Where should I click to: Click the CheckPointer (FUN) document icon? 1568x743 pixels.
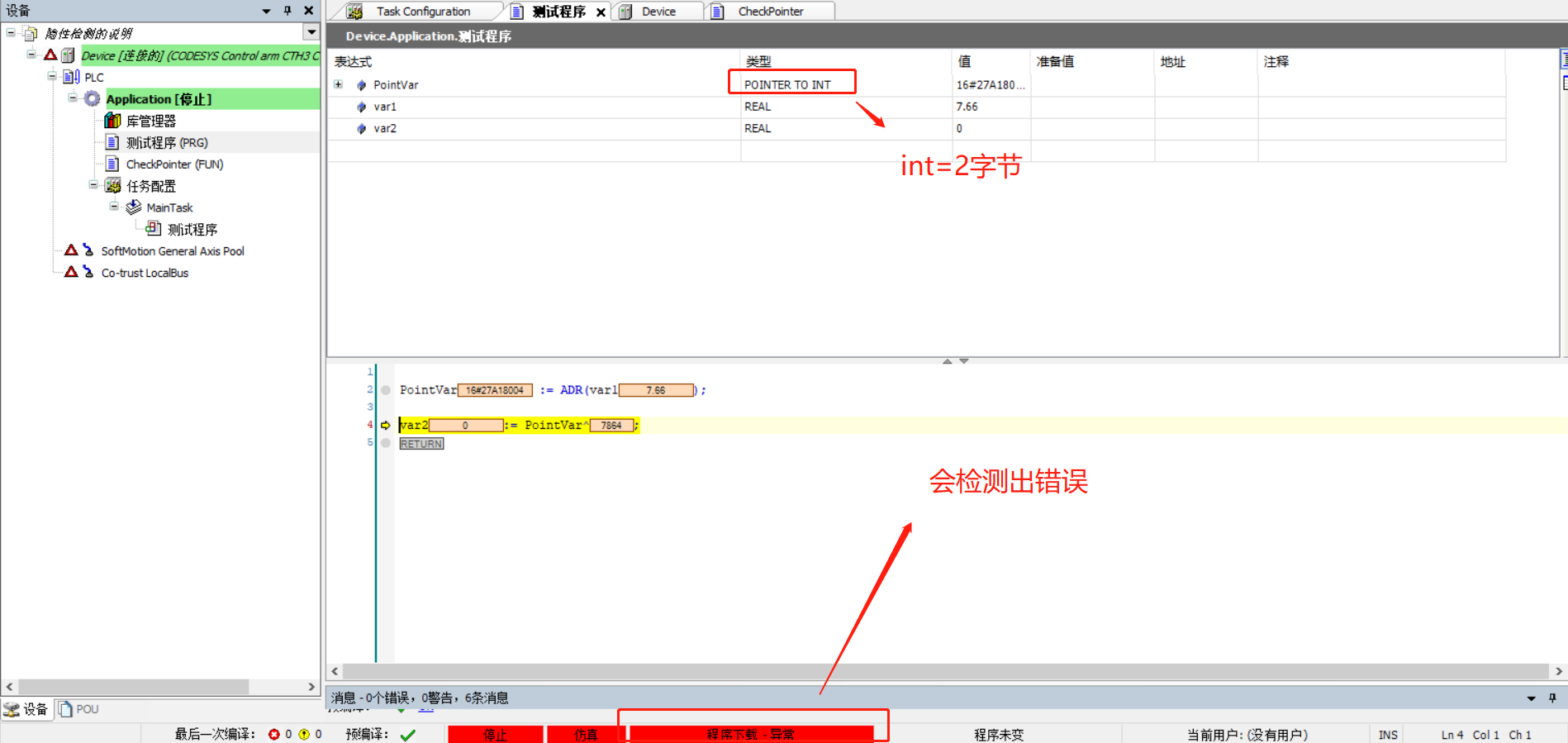(x=112, y=164)
